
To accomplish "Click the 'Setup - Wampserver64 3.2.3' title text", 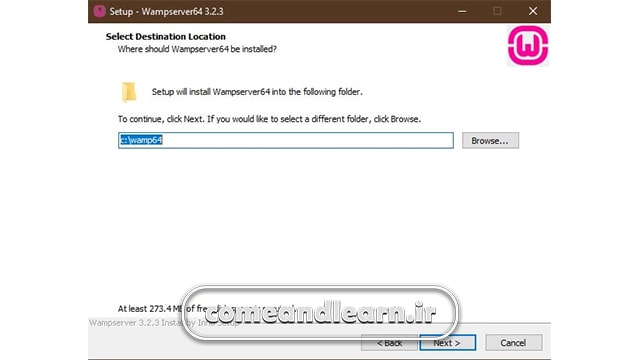I will (166, 11).
